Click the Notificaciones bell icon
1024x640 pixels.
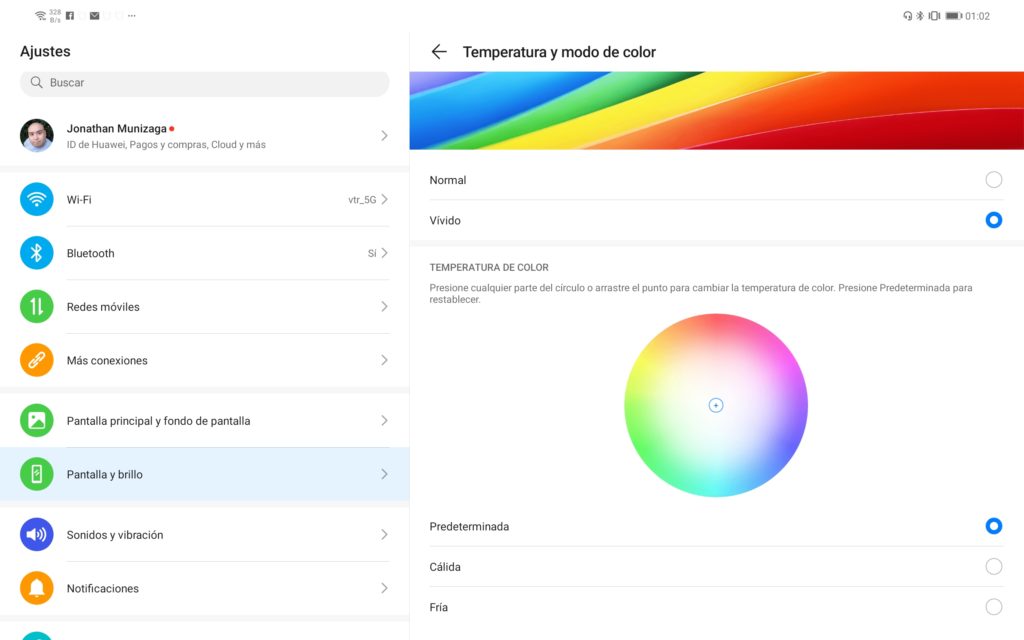point(37,588)
